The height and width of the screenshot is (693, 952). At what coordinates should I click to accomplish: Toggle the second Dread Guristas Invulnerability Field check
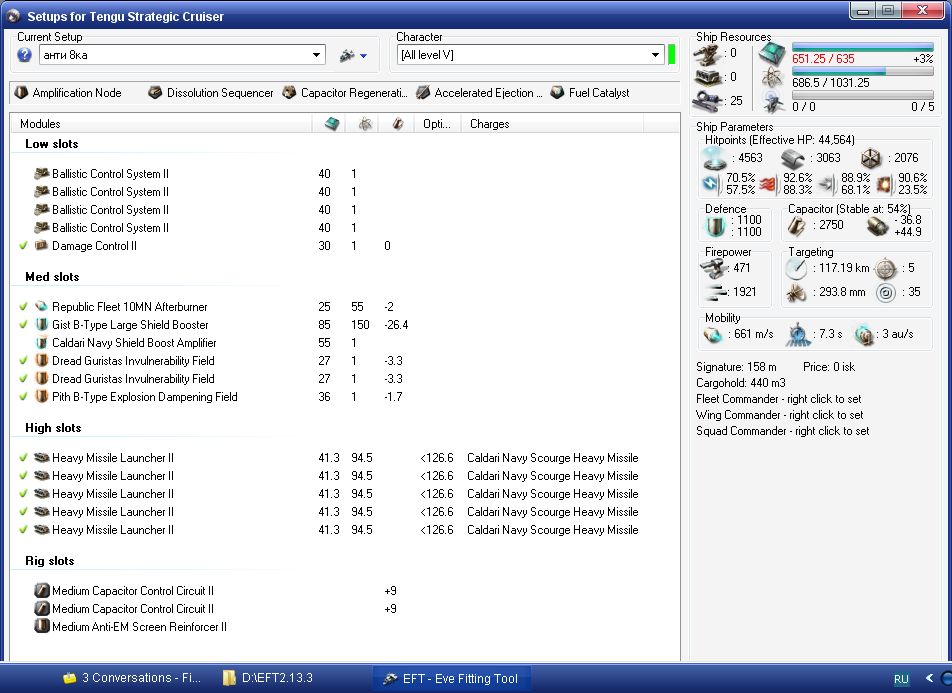24,379
